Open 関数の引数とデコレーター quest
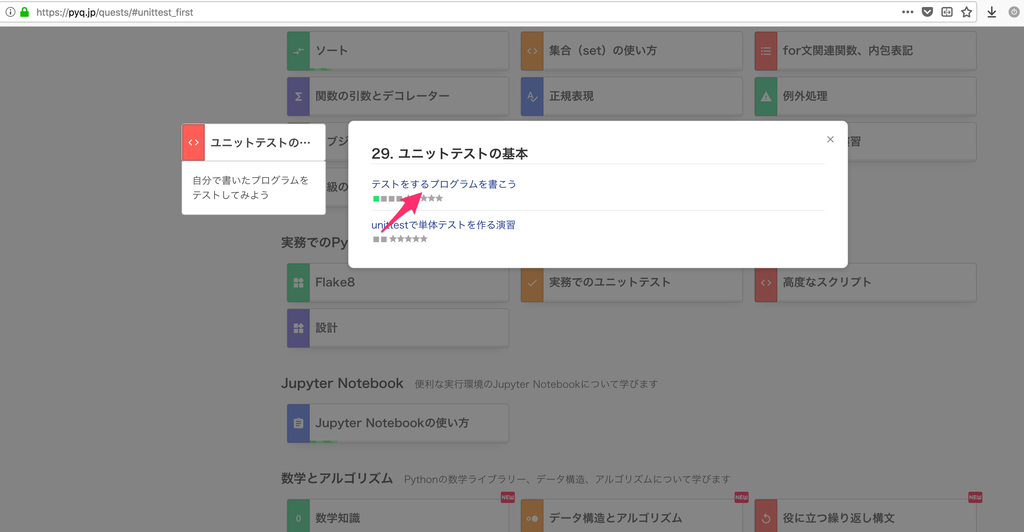The height and width of the screenshot is (532, 1024). tap(398, 97)
